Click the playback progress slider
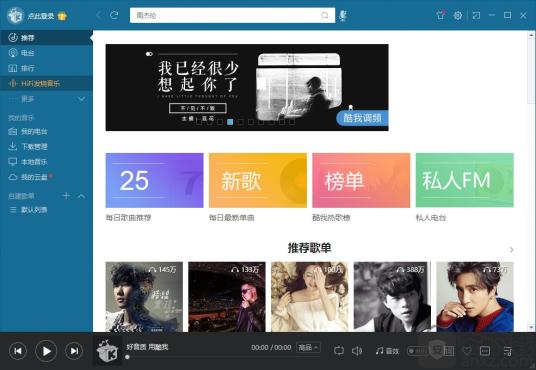 coord(223,357)
